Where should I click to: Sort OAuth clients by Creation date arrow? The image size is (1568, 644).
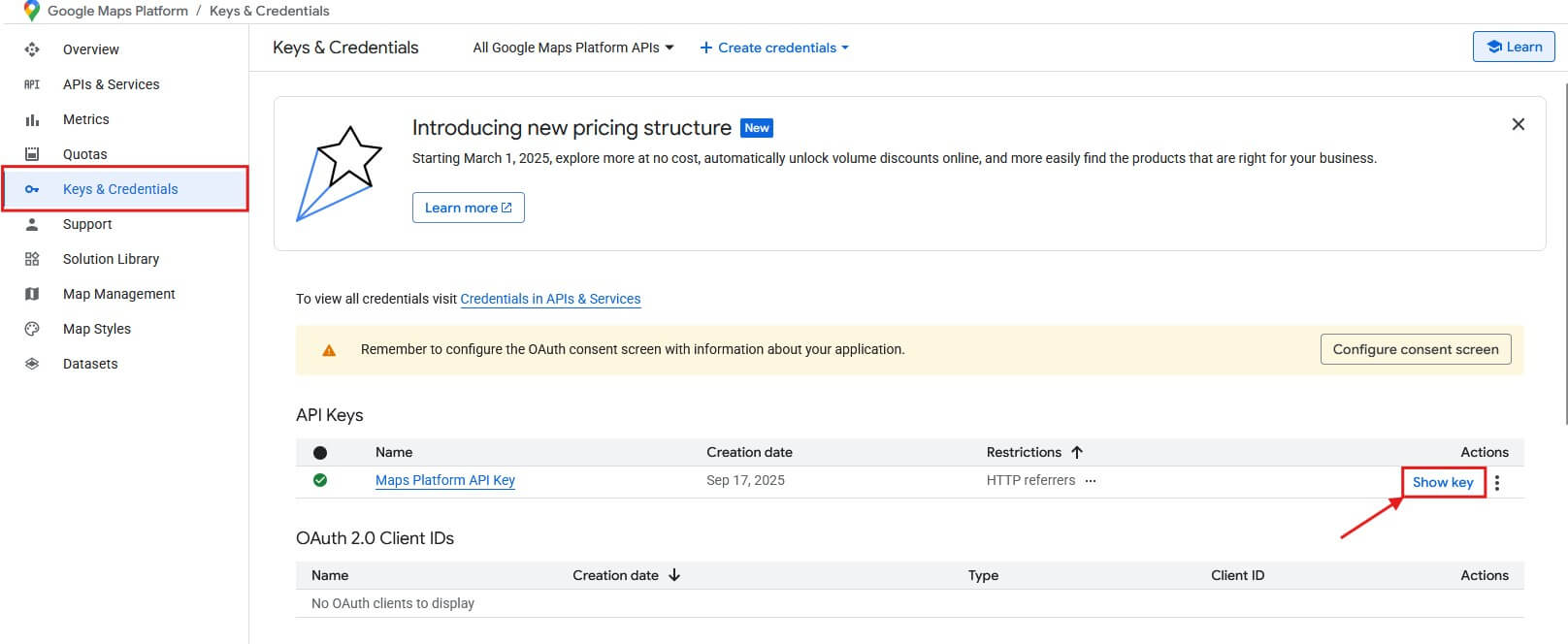pyautogui.click(x=674, y=575)
